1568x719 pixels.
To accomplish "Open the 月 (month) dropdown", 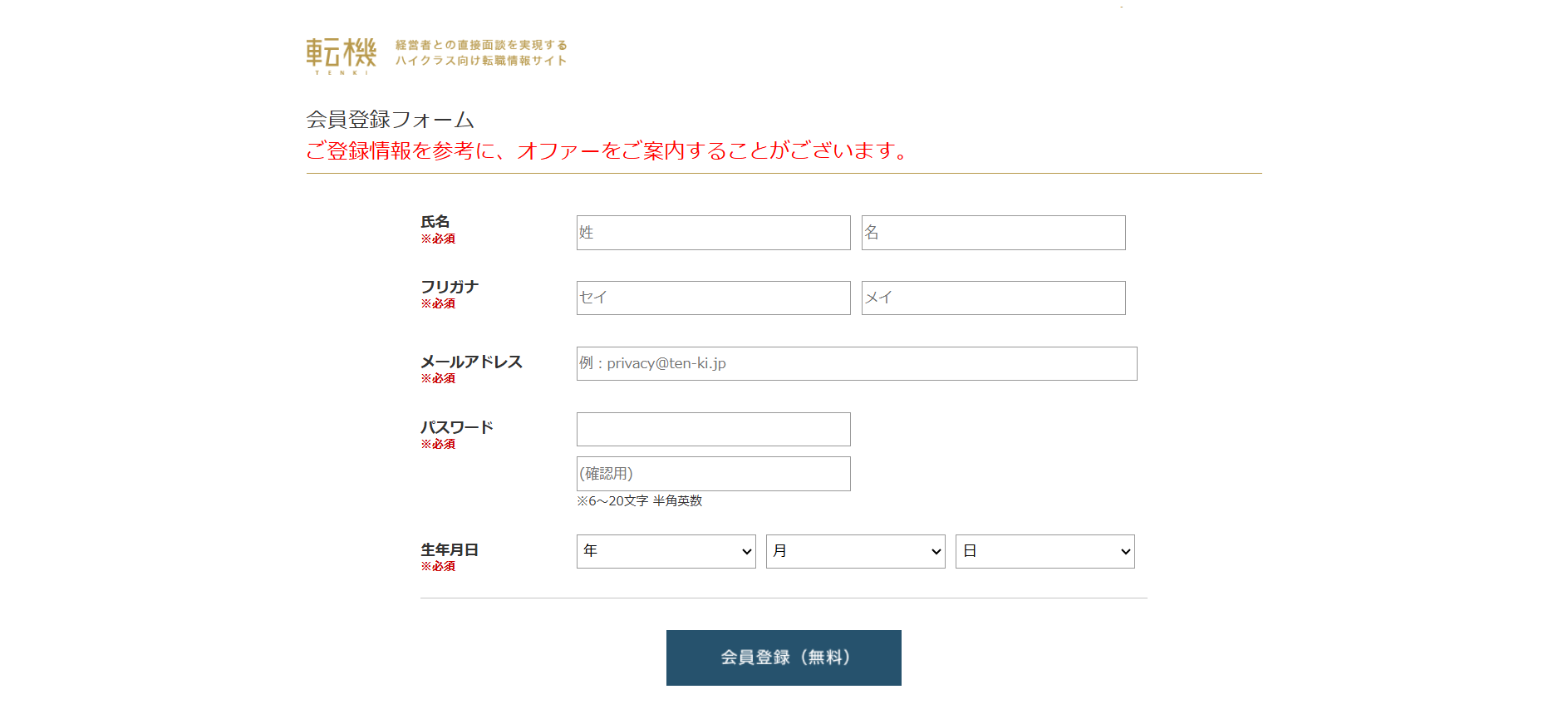I will (x=854, y=551).
